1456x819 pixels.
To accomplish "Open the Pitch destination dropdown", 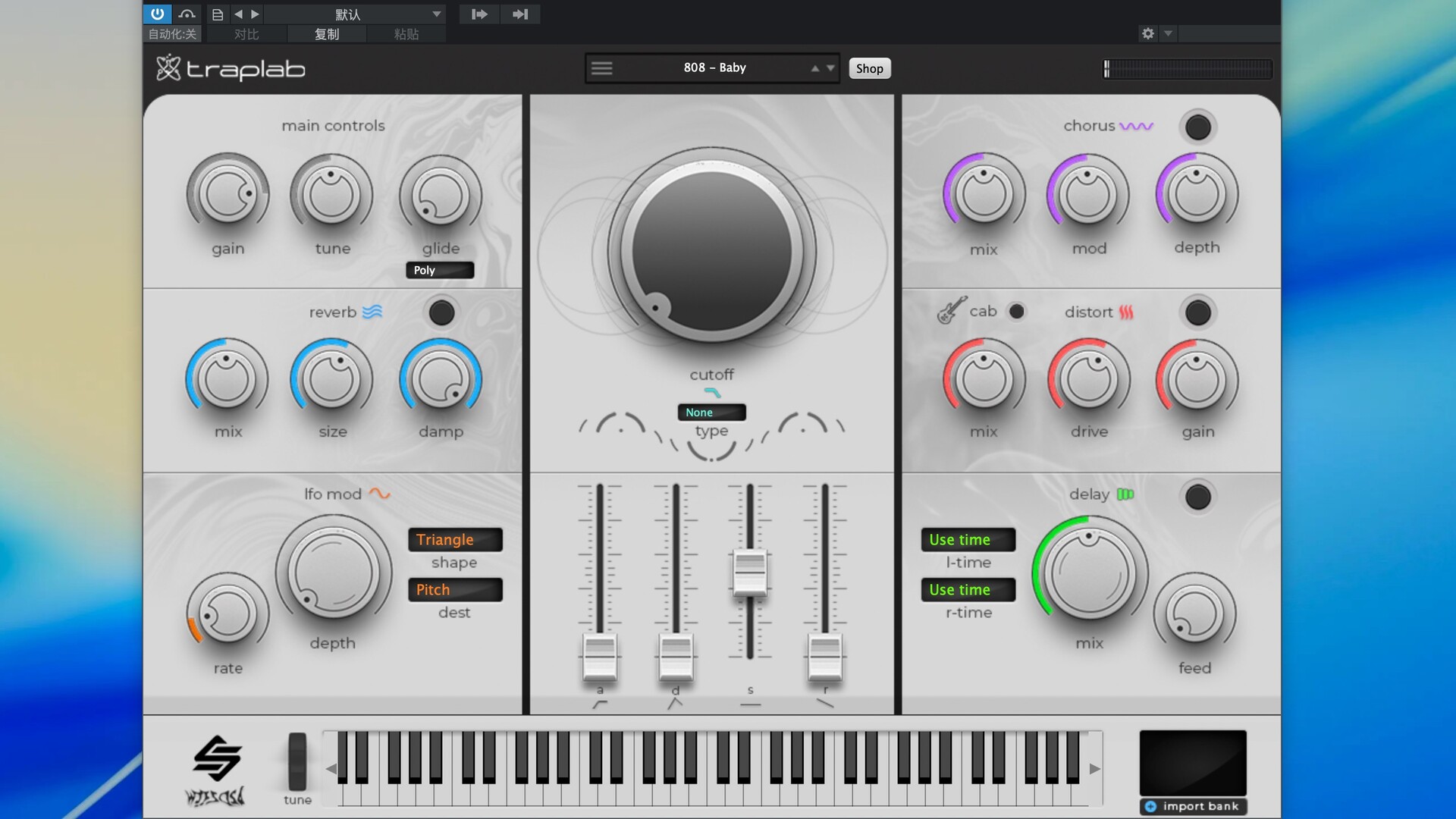I will pyautogui.click(x=455, y=590).
